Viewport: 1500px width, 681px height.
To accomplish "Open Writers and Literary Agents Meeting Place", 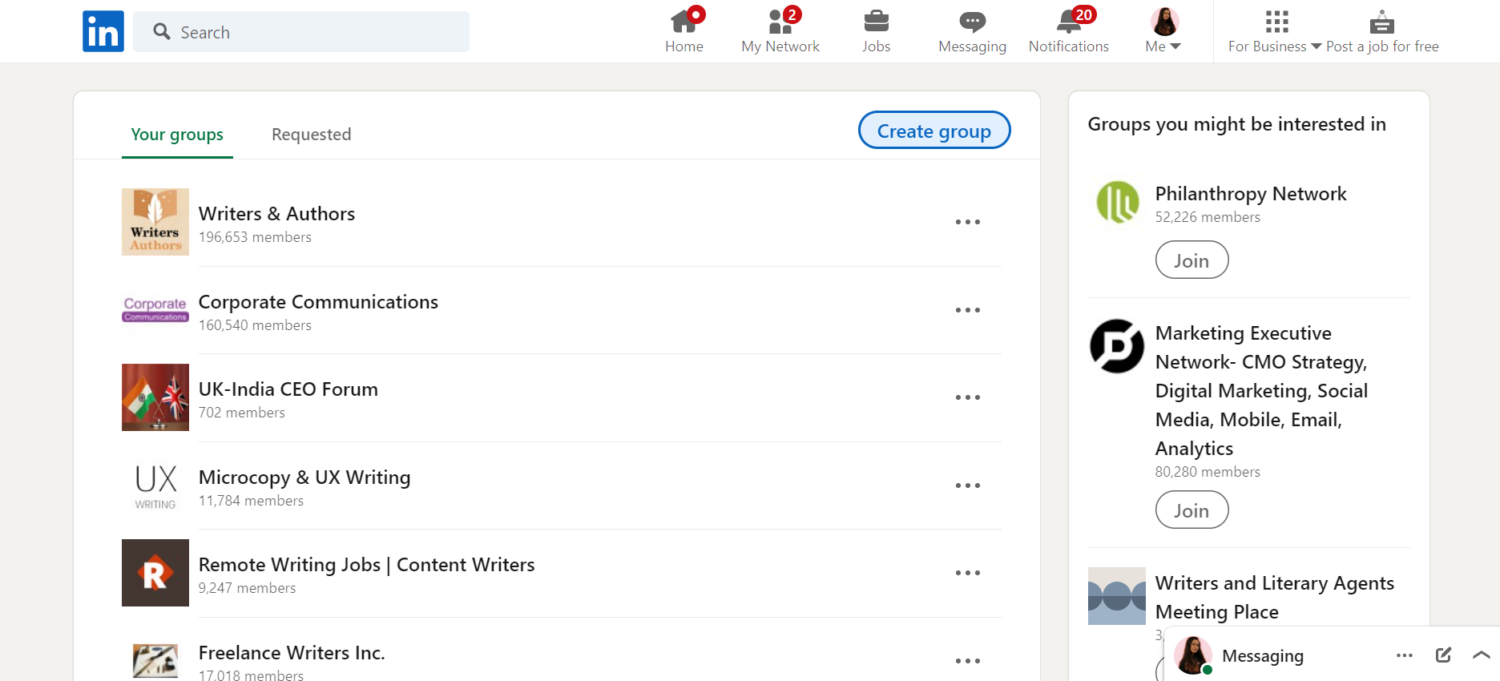I will [1274, 597].
